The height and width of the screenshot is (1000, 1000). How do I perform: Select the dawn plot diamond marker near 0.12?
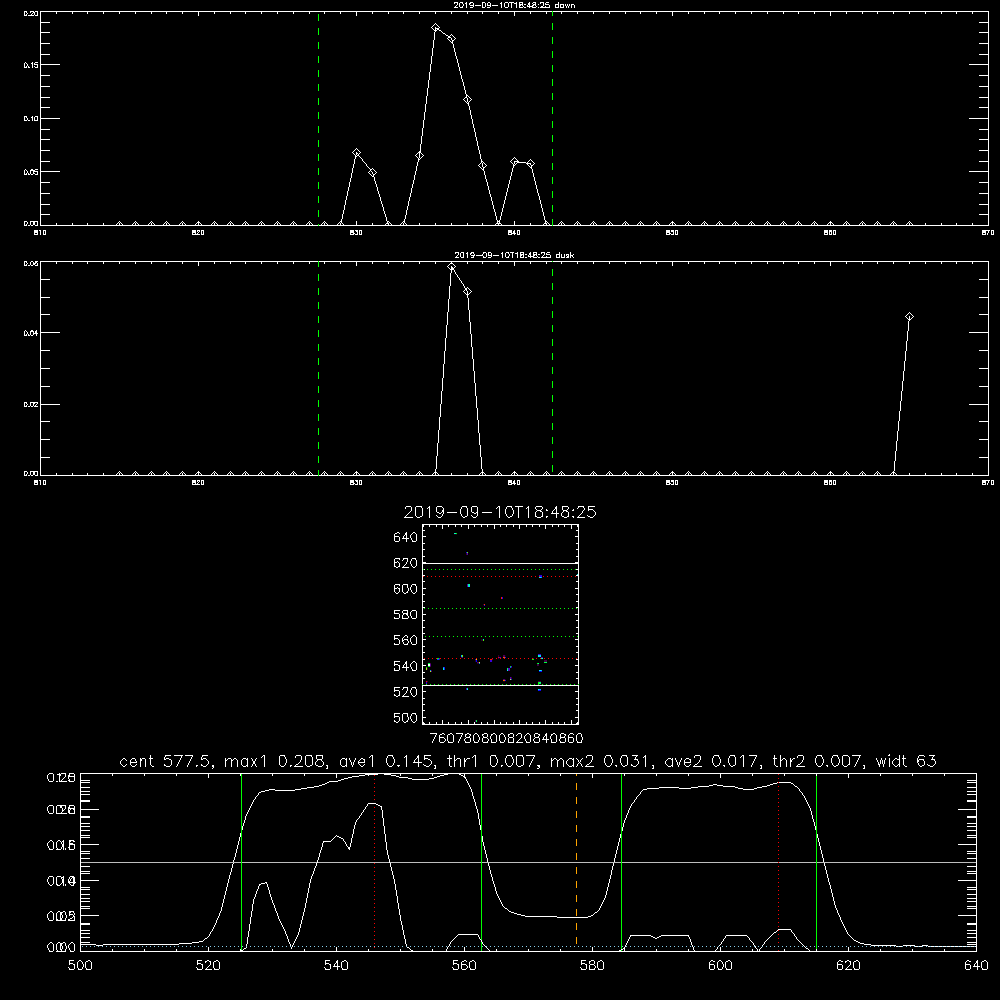pos(467,100)
